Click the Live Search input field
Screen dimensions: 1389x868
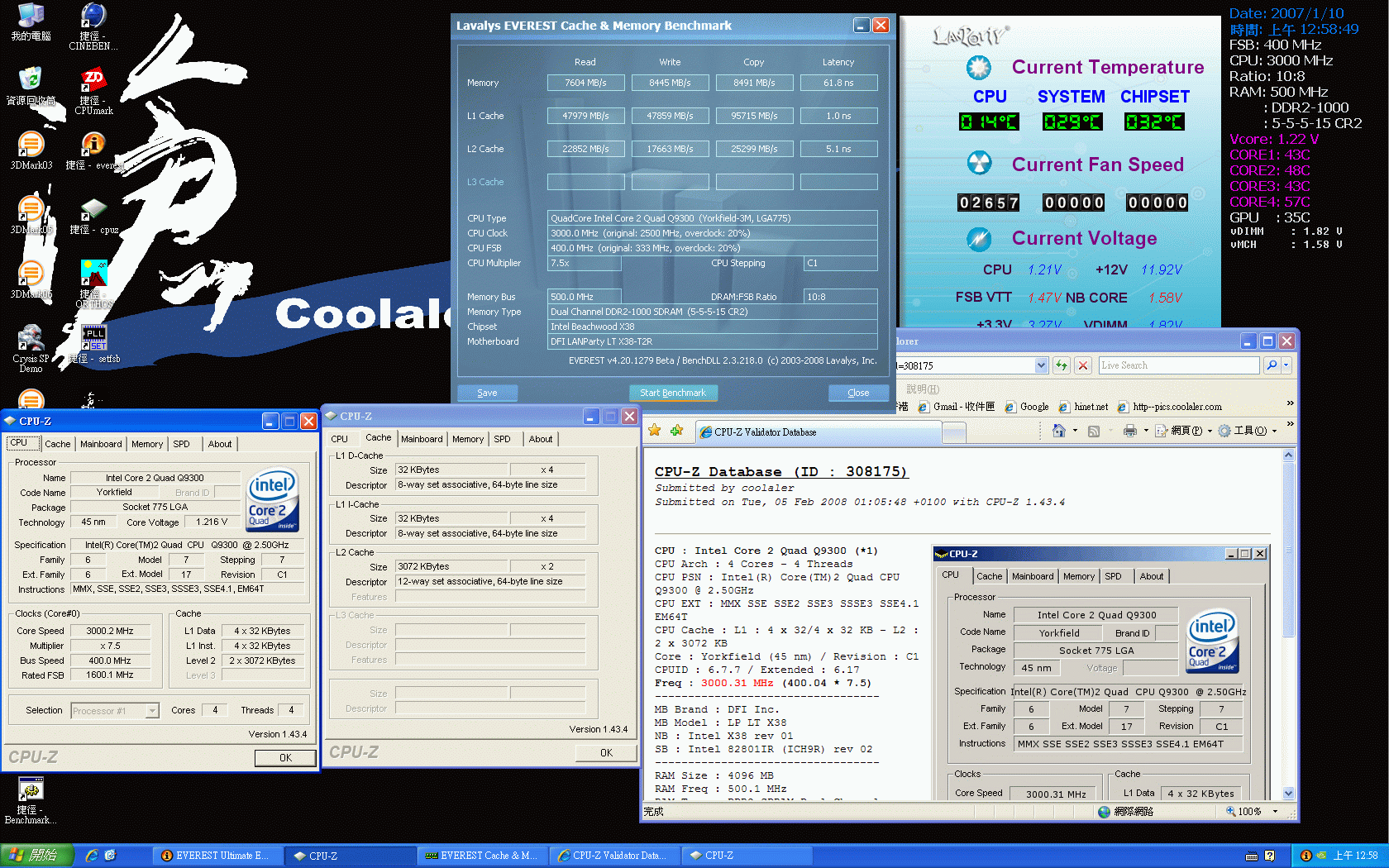1178,365
